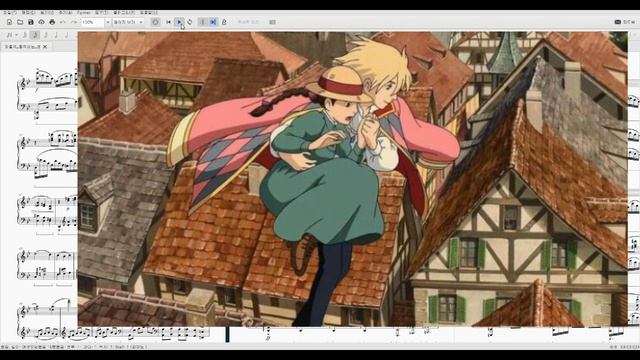The image size is (640, 360).
Task: Save the score with the floppy disk icon
Action: click(31, 22)
